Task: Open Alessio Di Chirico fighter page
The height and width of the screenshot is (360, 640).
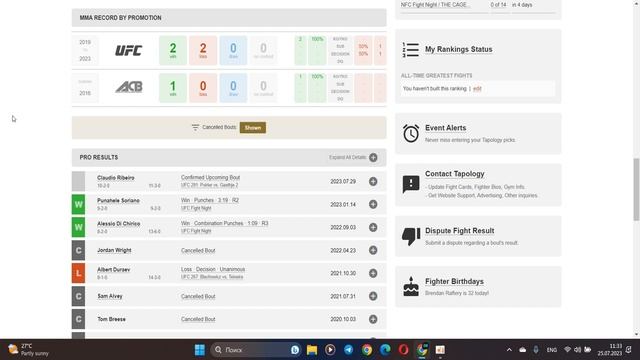Action: click(x=118, y=224)
